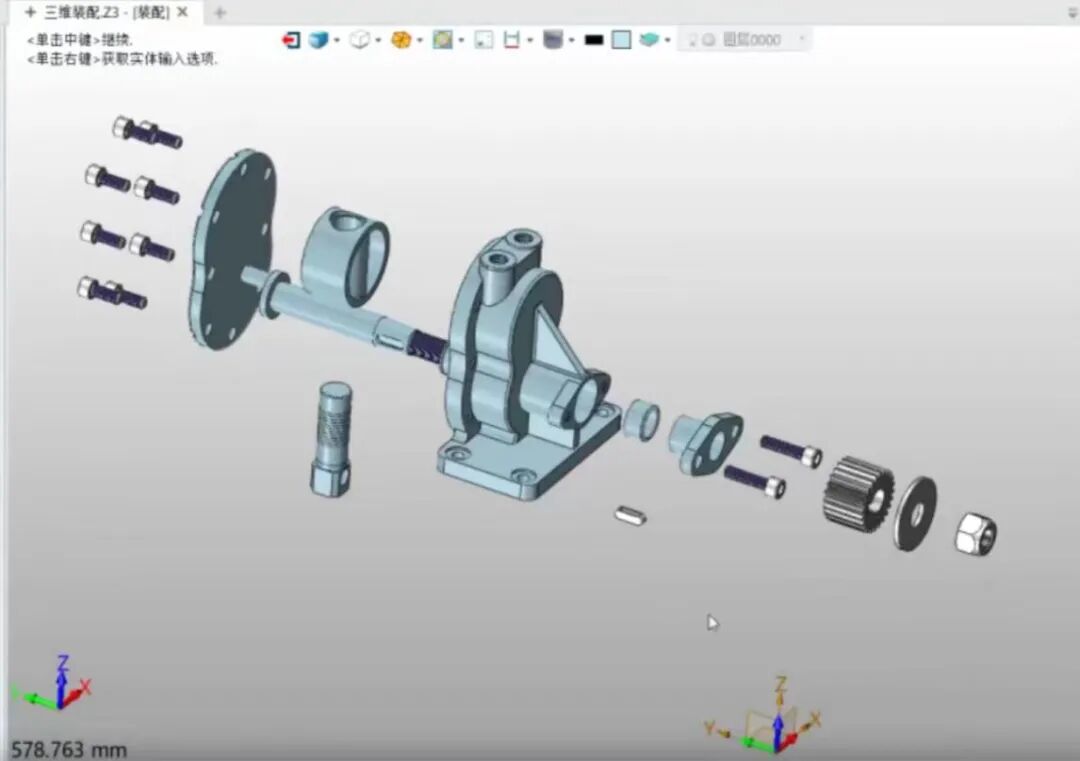This screenshot has width=1080, height=761.
Task: Select the flat washer beside the hex nut
Action: 915,513
